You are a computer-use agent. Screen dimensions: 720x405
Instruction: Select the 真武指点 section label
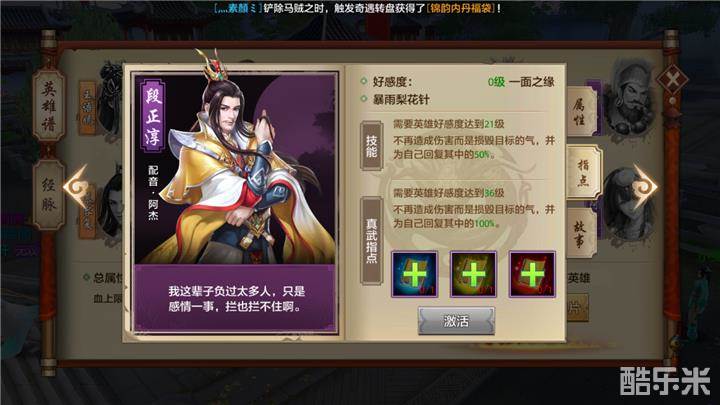371,241
